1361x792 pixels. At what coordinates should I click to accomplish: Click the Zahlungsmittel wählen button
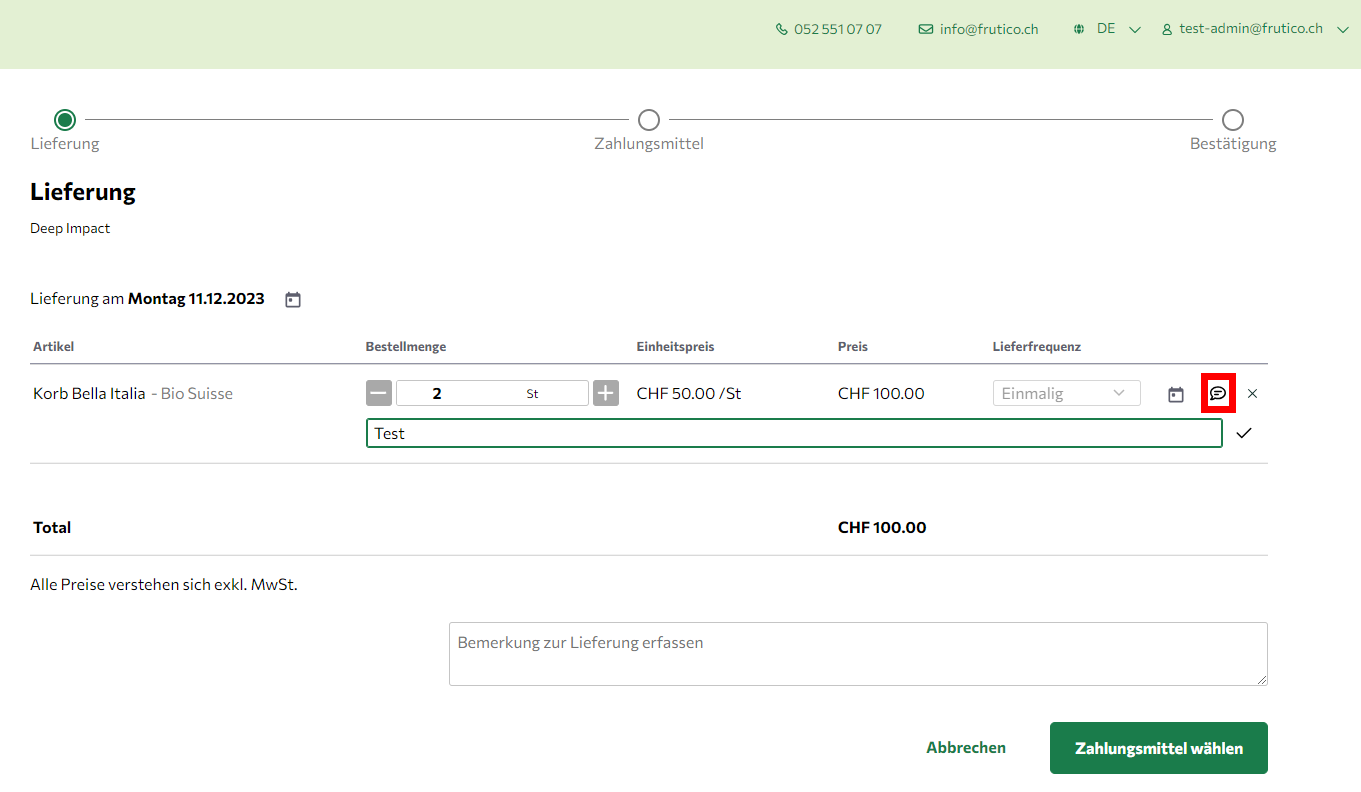pos(1158,748)
